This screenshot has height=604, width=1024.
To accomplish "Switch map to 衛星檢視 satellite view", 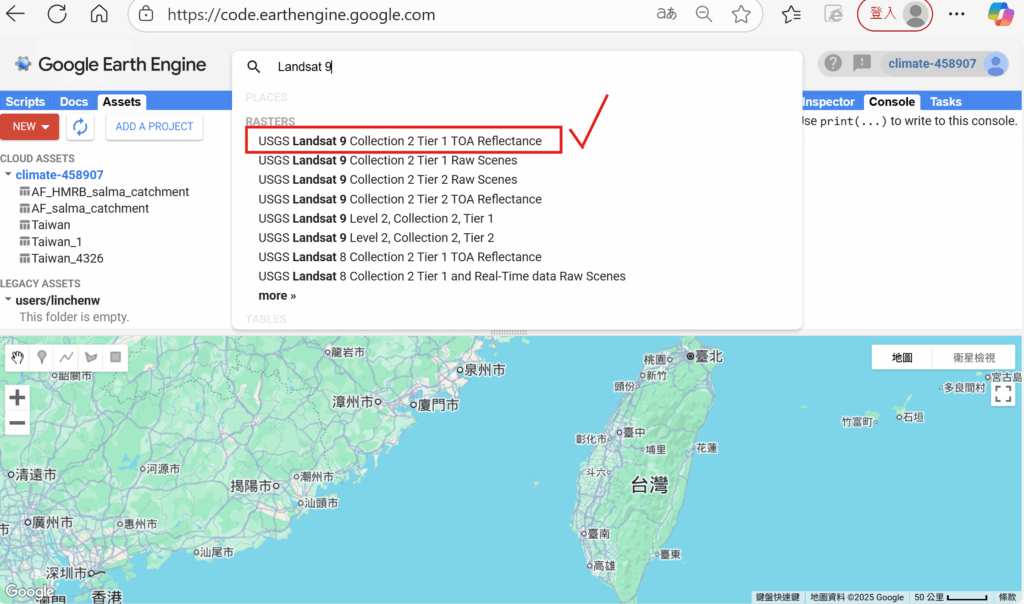I will coord(973,357).
